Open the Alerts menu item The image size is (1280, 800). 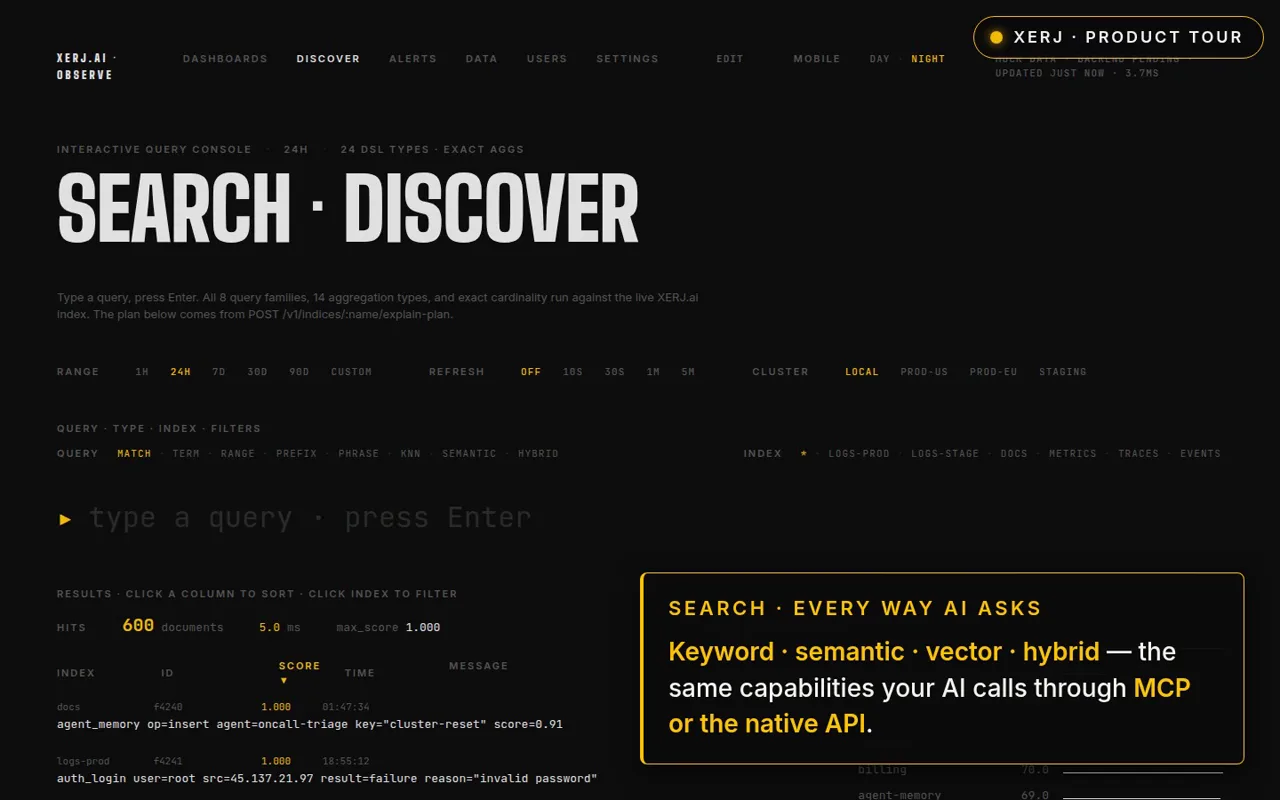click(413, 59)
